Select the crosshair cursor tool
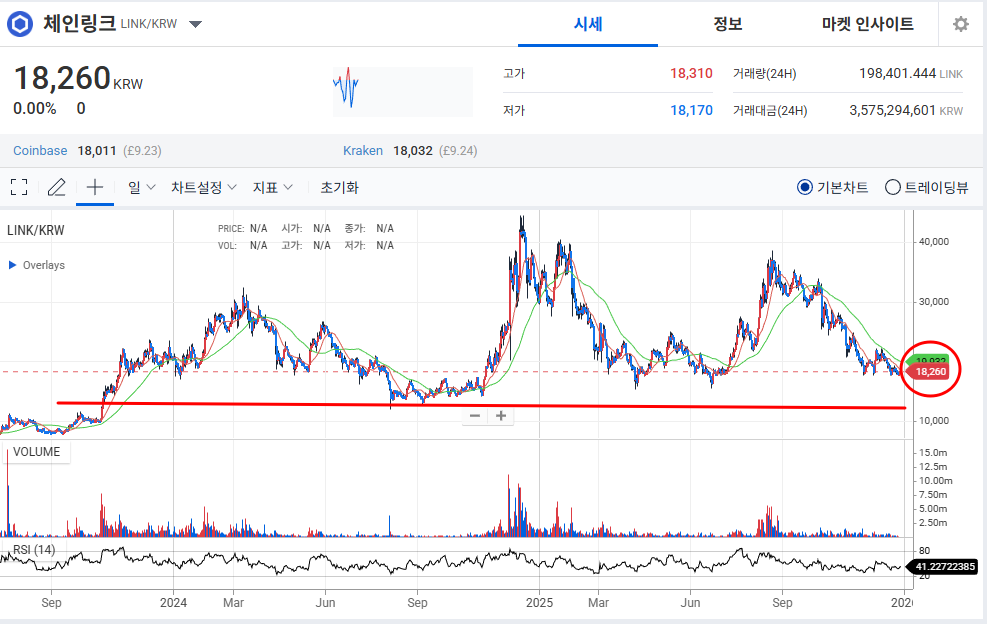The image size is (987, 624). click(95, 187)
